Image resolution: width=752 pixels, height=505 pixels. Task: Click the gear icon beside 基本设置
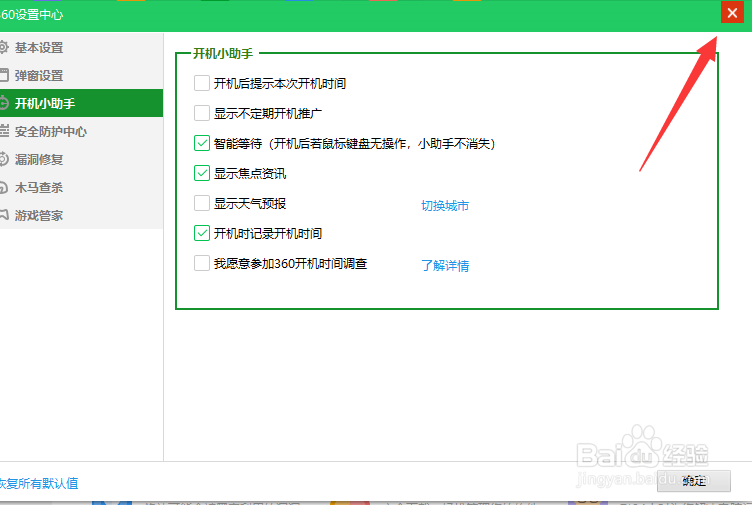pyautogui.click(x=4, y=47)
